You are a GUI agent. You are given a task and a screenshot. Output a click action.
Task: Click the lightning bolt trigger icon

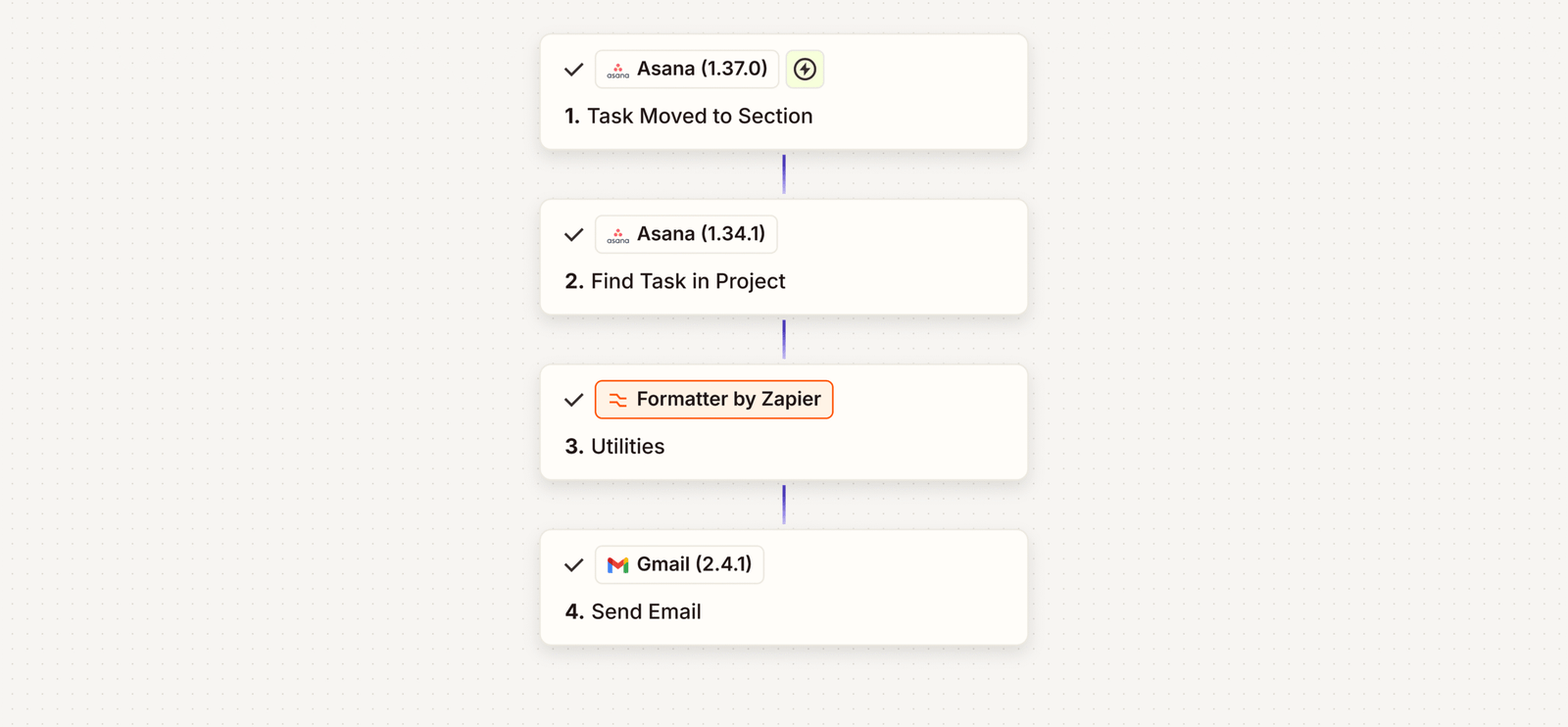click(x=805, y=70)
